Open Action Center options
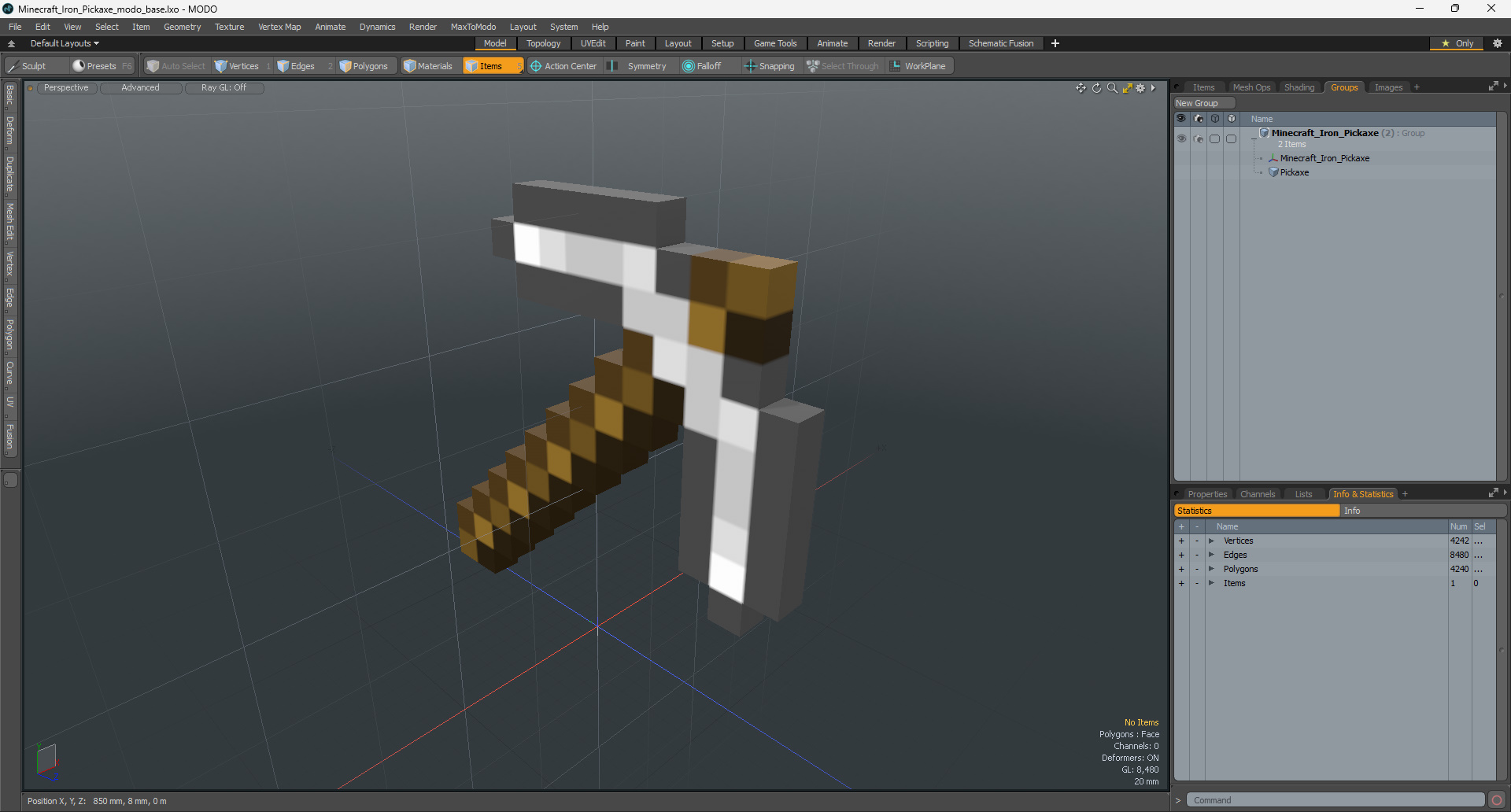Viewport: 1511px width, 812px height. [x=563, y=66]
